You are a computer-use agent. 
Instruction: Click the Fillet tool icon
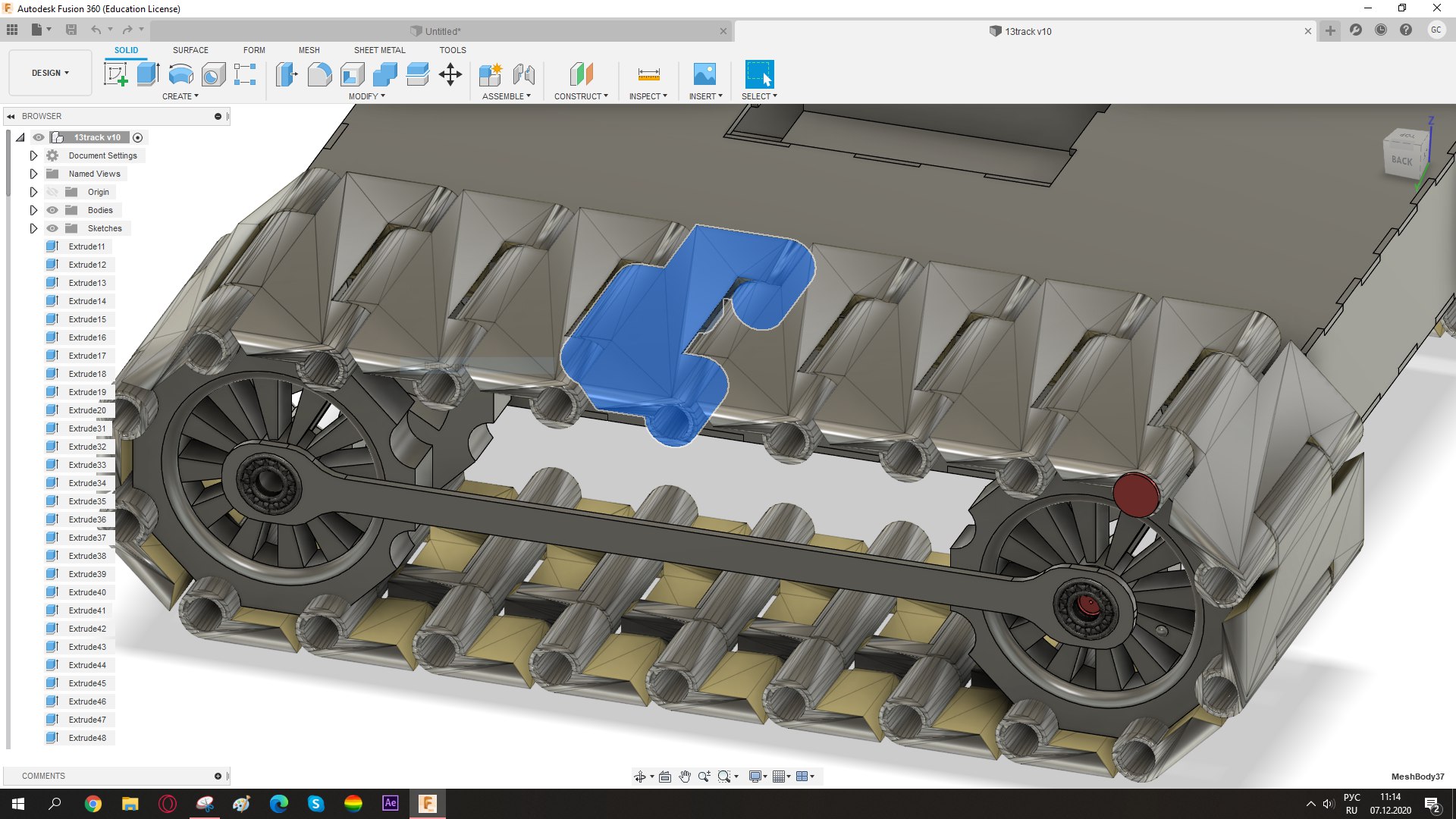click(319, 74)
